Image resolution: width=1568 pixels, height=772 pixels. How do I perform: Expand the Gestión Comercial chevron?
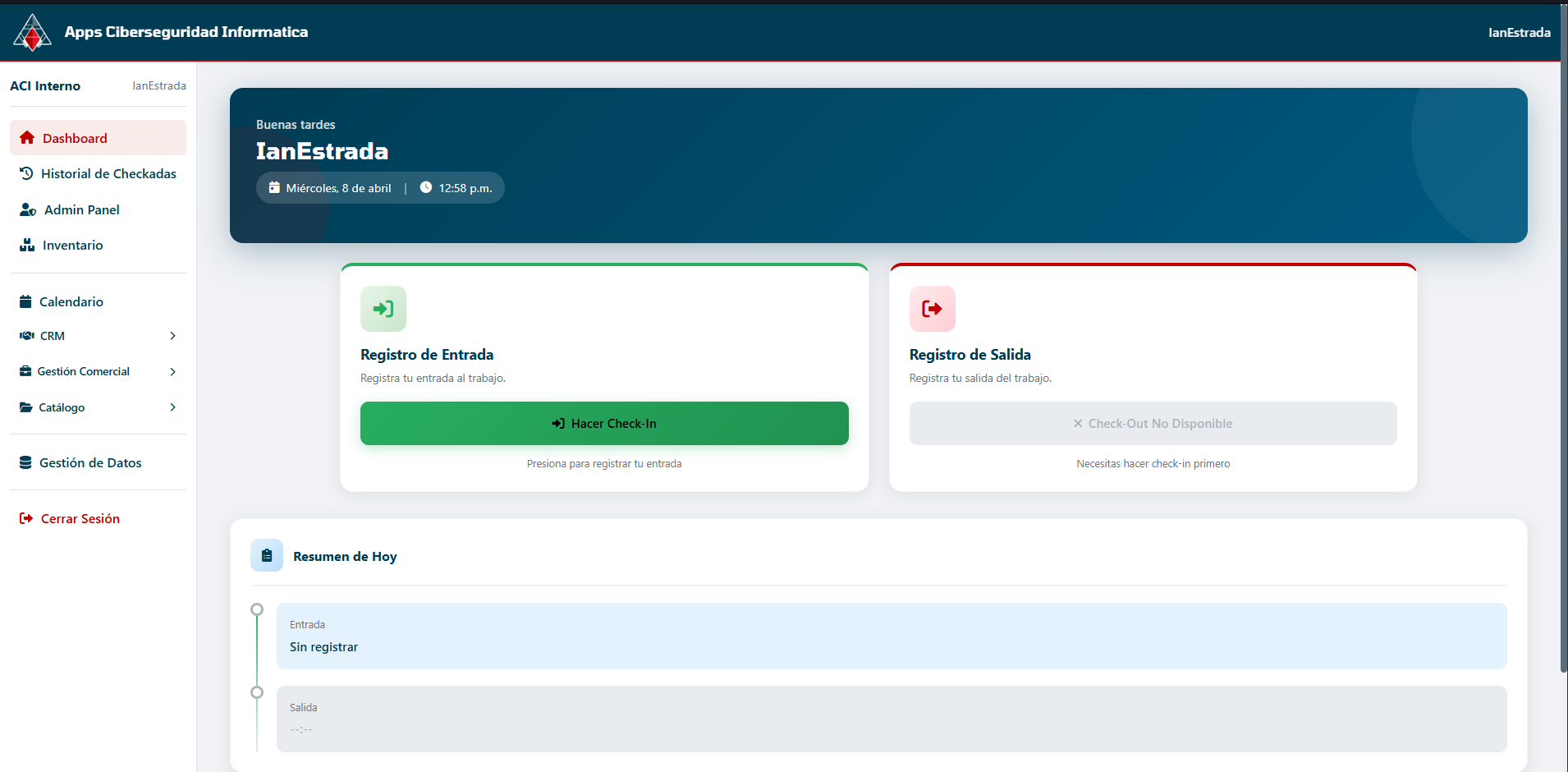coord(172,371)
